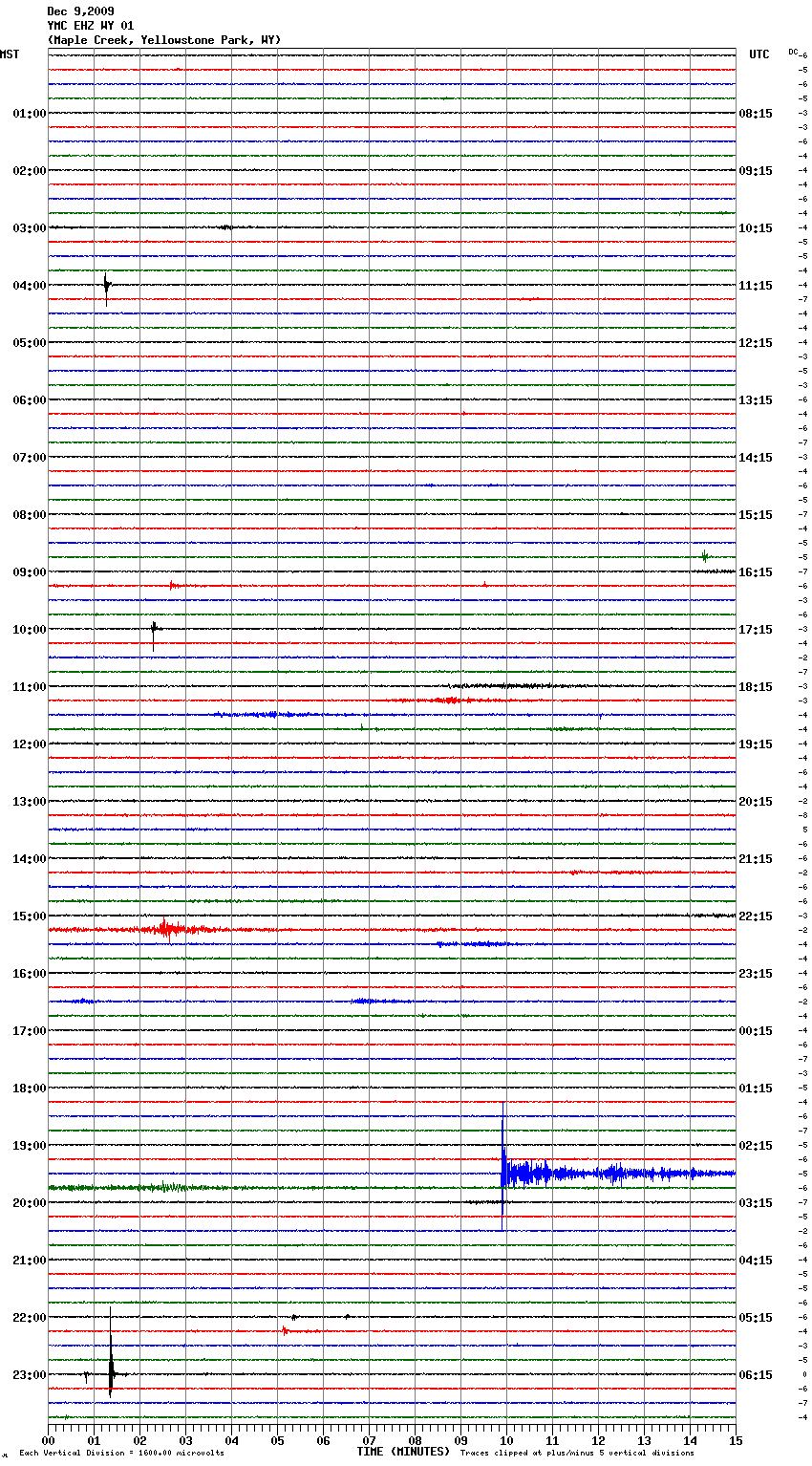Click minute '12' on the bottom axis
The width and height of the screenshot is (812, 1466).
point(598,1440)
